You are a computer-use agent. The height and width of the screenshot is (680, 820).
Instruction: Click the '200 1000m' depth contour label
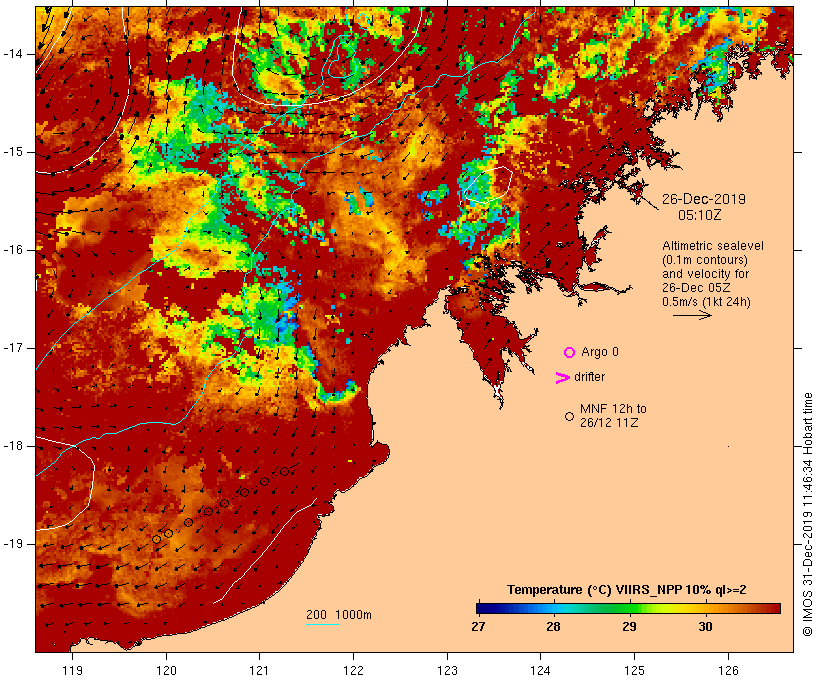(x=339, y=615)
